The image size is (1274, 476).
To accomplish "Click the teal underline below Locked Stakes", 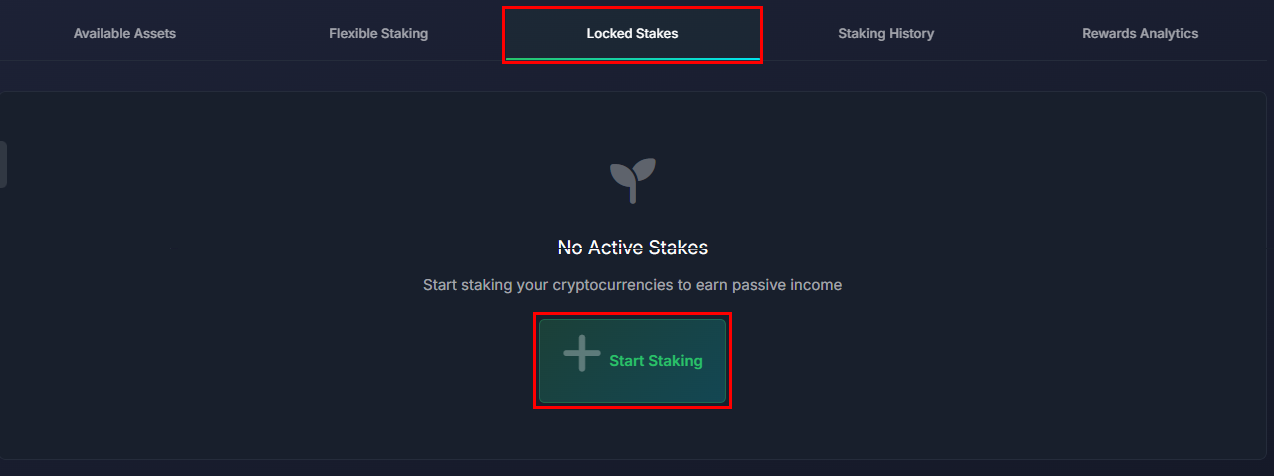I will coord(632,59).
